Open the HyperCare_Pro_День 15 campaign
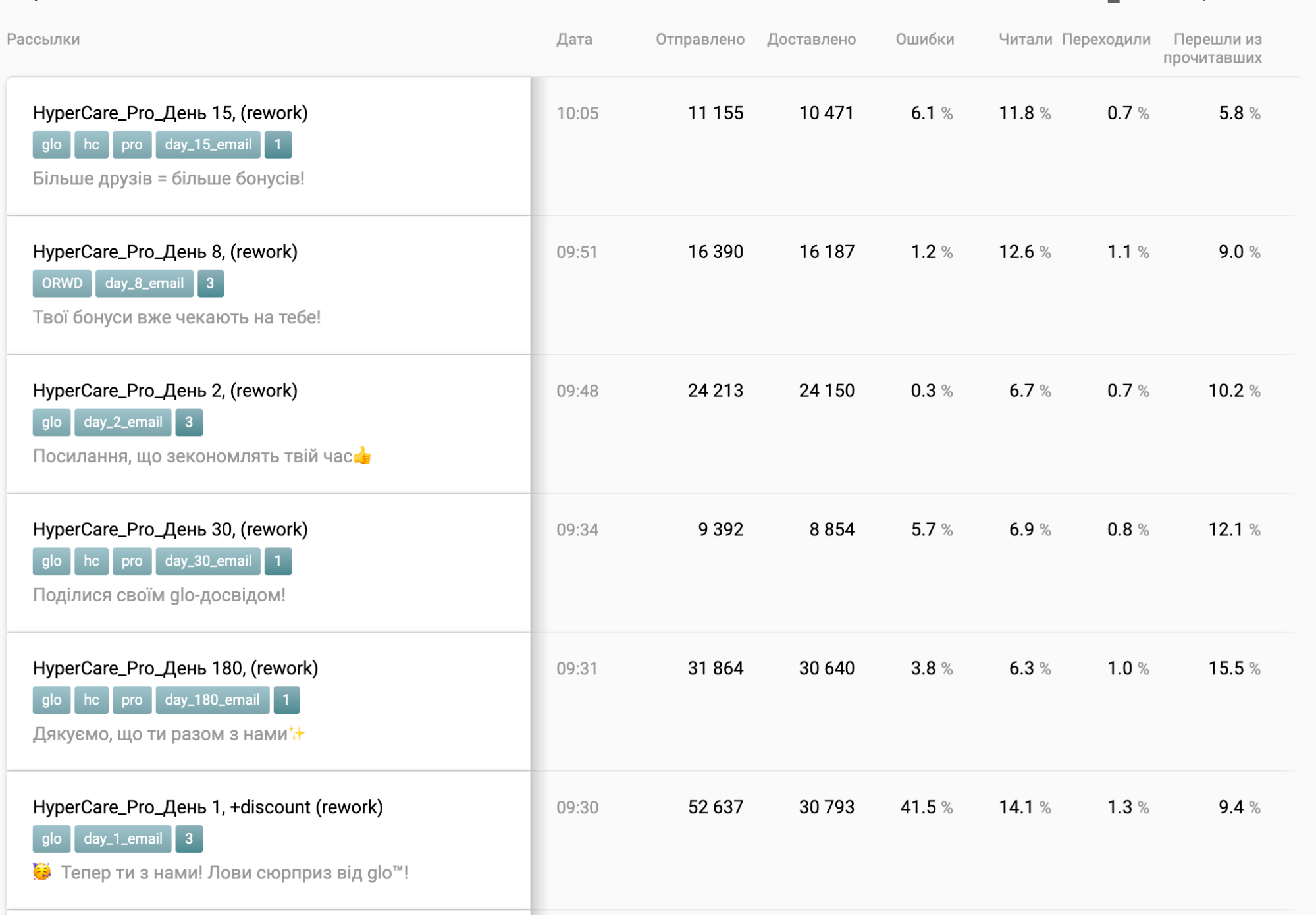 pyautogui.click(x=170, y=113)
